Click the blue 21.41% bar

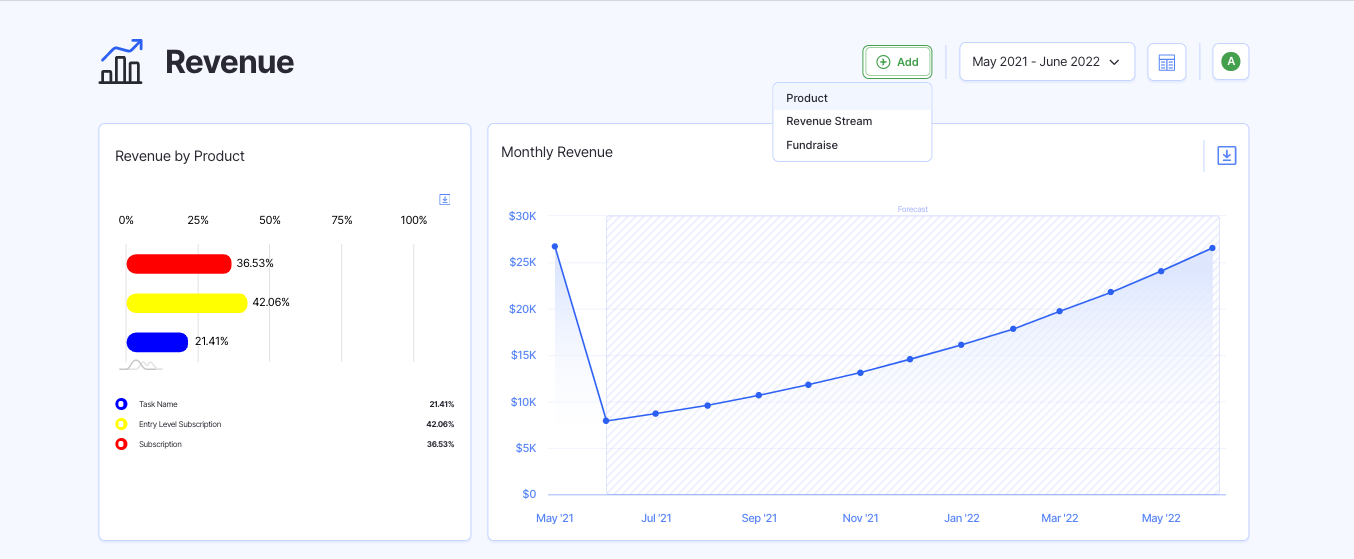coord(157,342)
